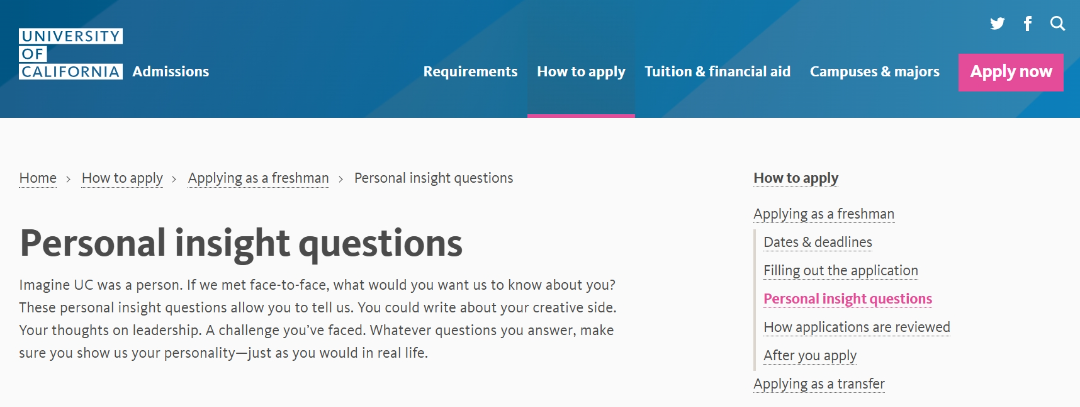Image resolution: width=1080 pixels, height=407 pixels.
Task: Select Personal insight questions in sidebar
Action: coord(847,299)
